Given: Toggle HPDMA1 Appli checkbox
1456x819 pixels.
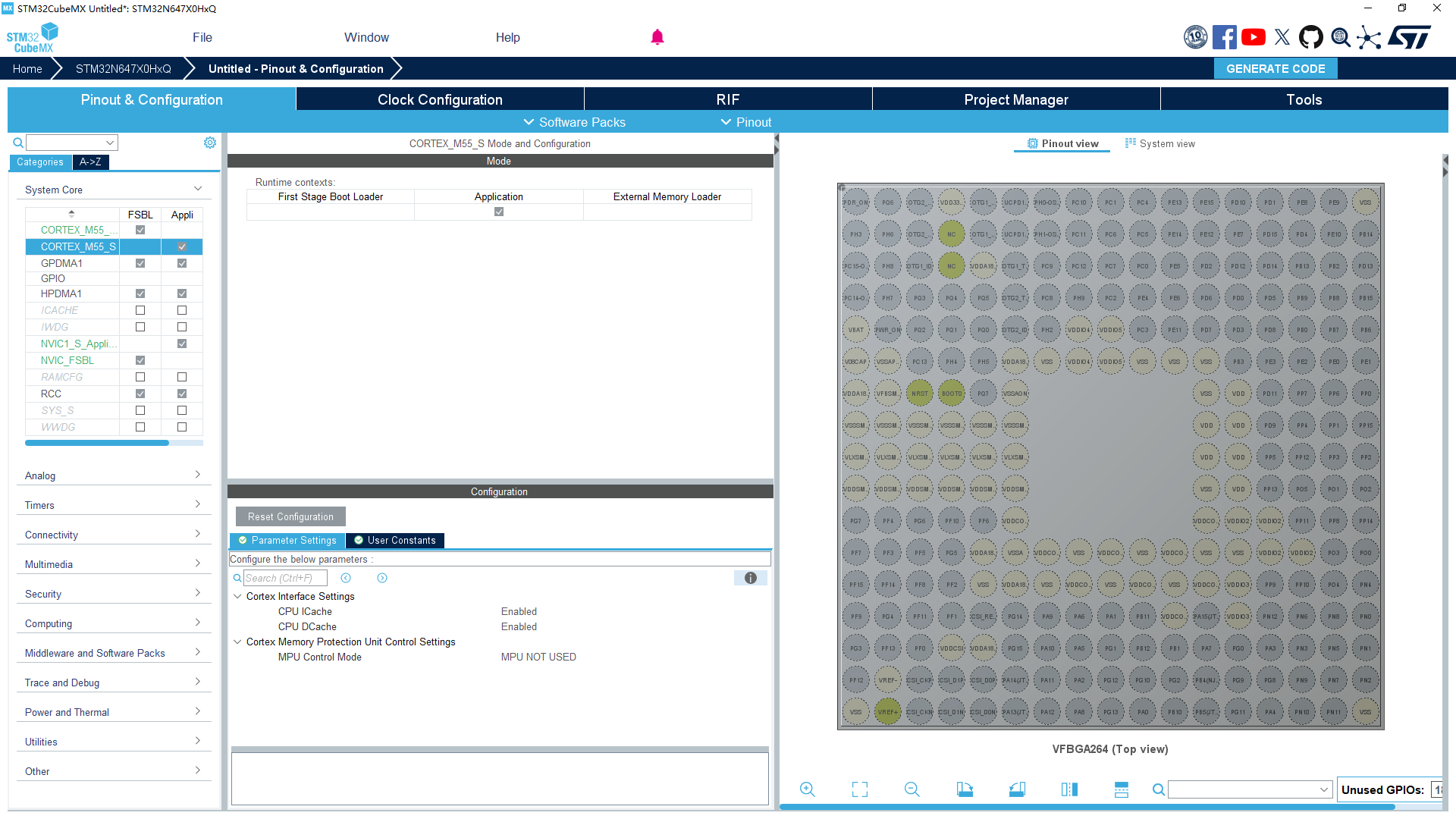Looking at the screenshot, I should coord(182,293).
